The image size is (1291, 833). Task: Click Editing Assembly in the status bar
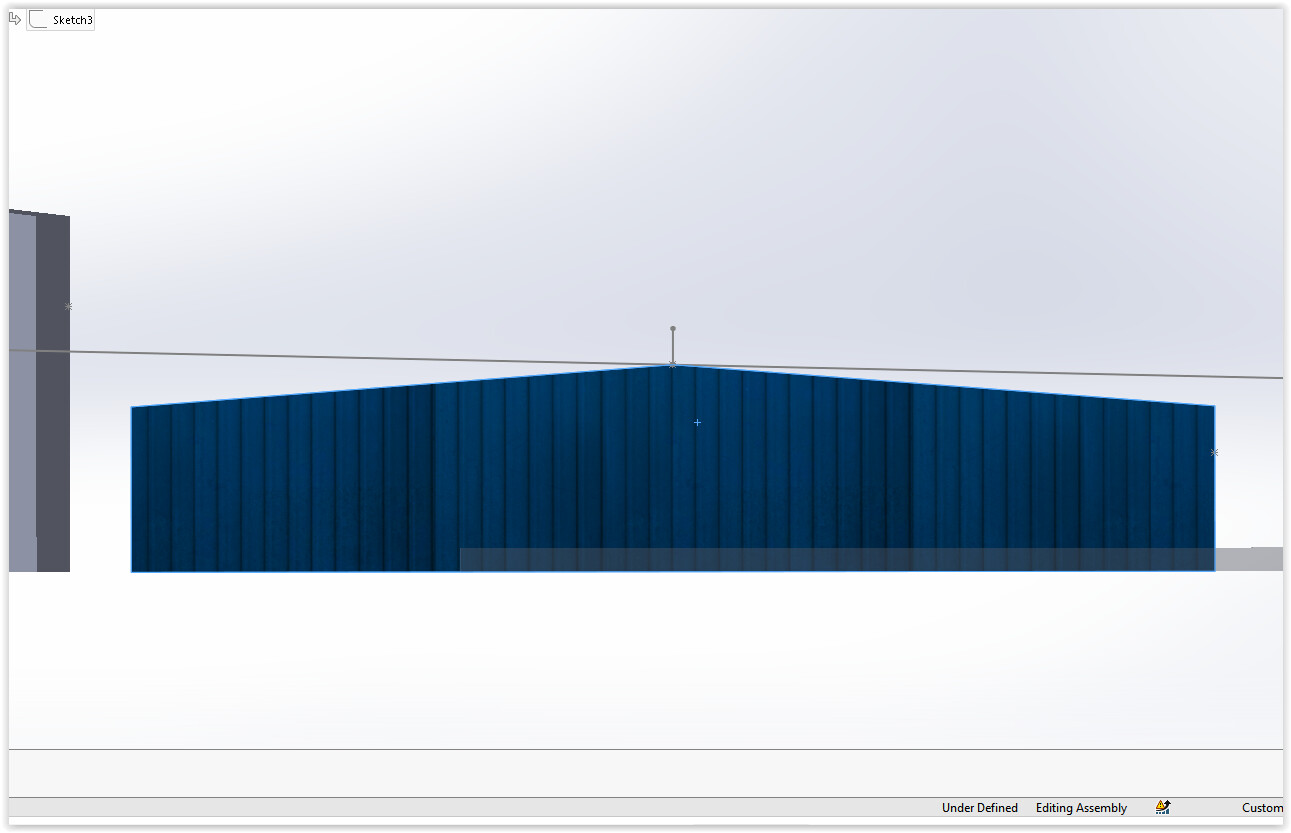[x=1081, y=808]
